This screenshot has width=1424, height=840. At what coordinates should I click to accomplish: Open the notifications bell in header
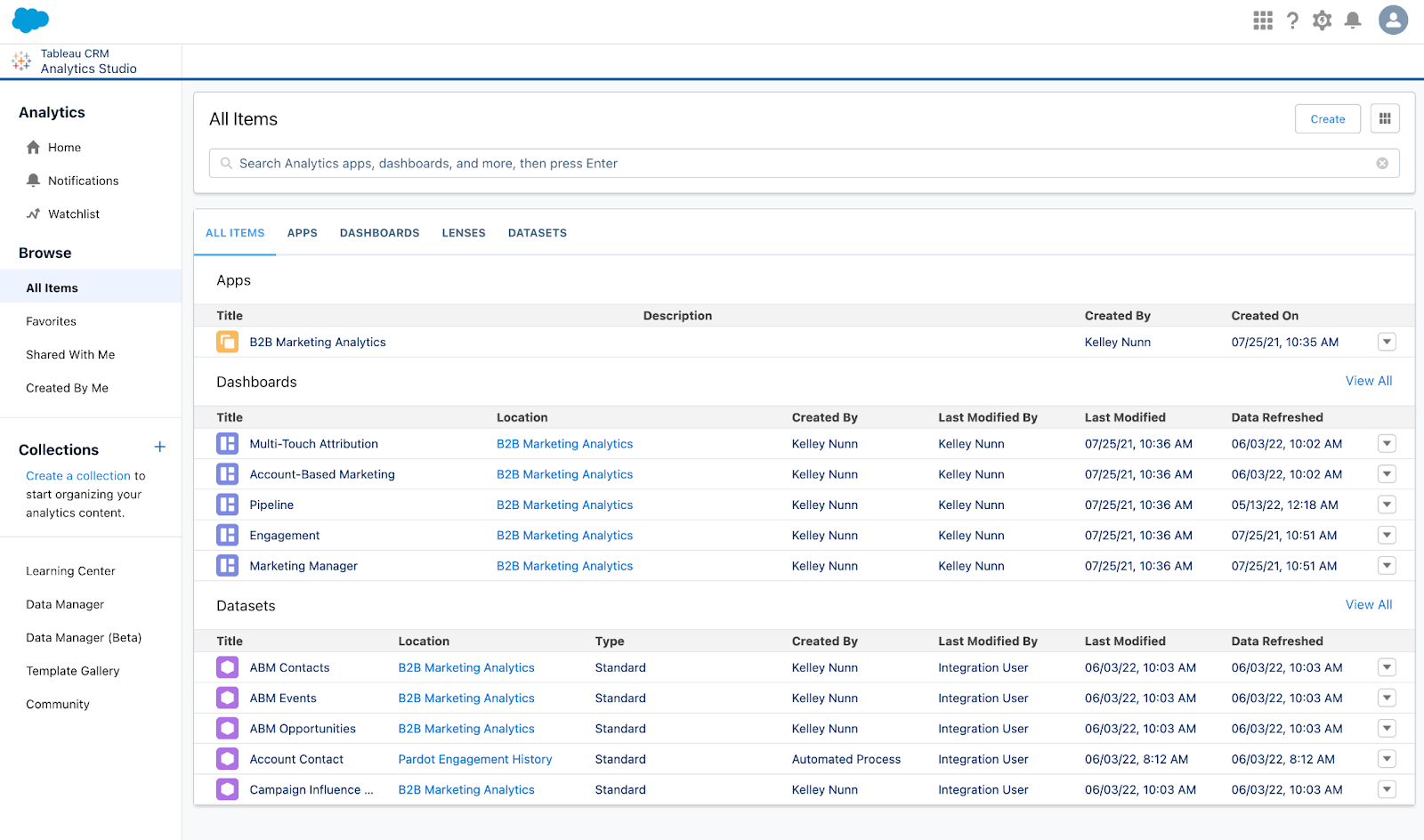coord(1353,20)
